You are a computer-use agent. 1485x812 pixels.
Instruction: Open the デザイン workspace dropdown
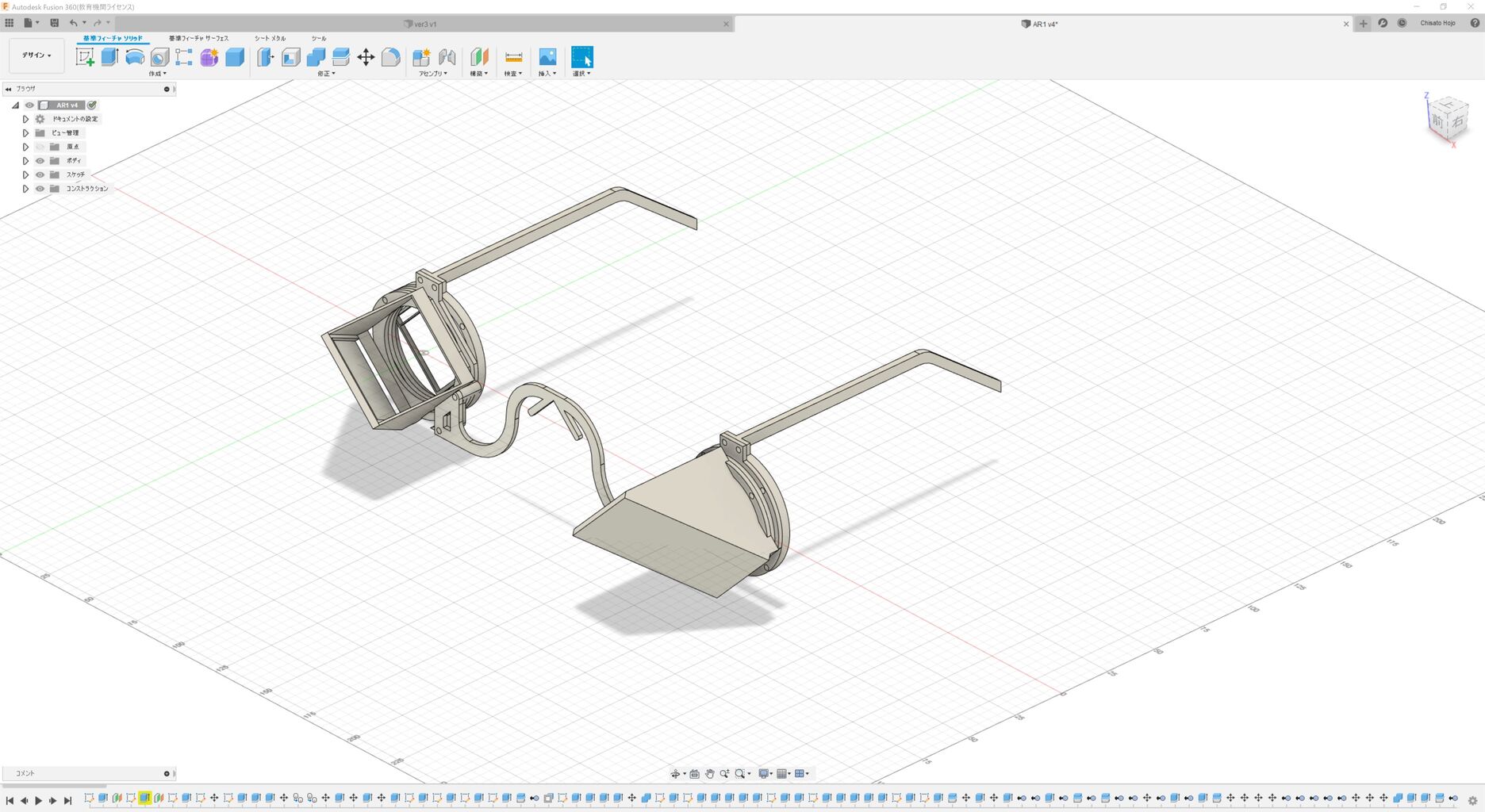(36, 56)
